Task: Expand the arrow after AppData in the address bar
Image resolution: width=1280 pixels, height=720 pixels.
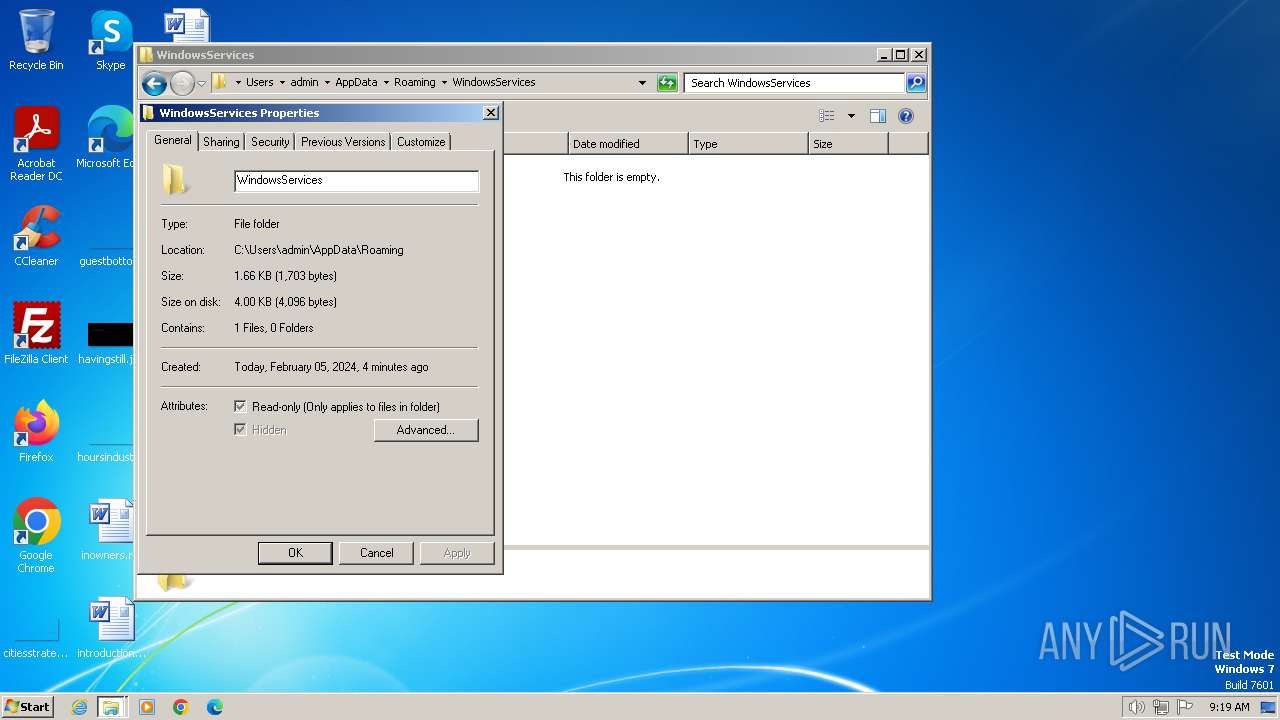Action: (x=386, y=83)
